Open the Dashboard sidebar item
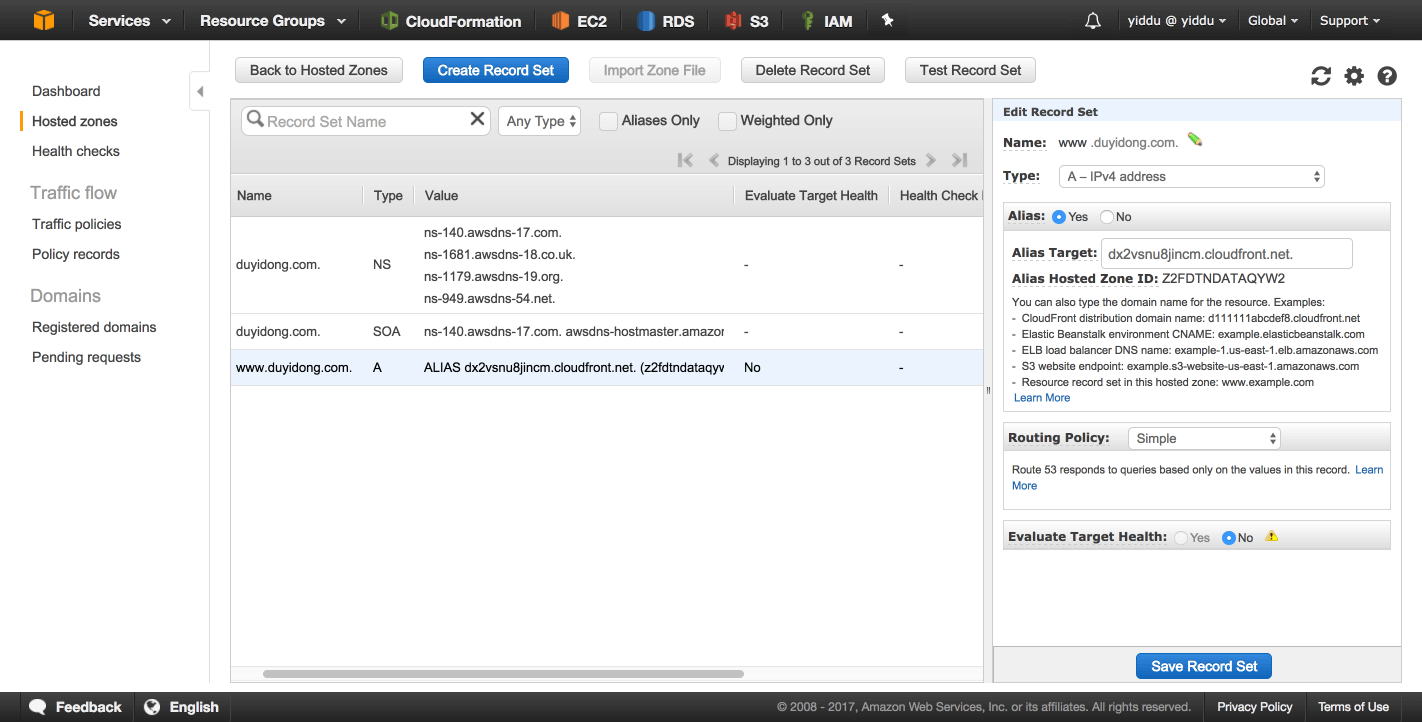 66,91
